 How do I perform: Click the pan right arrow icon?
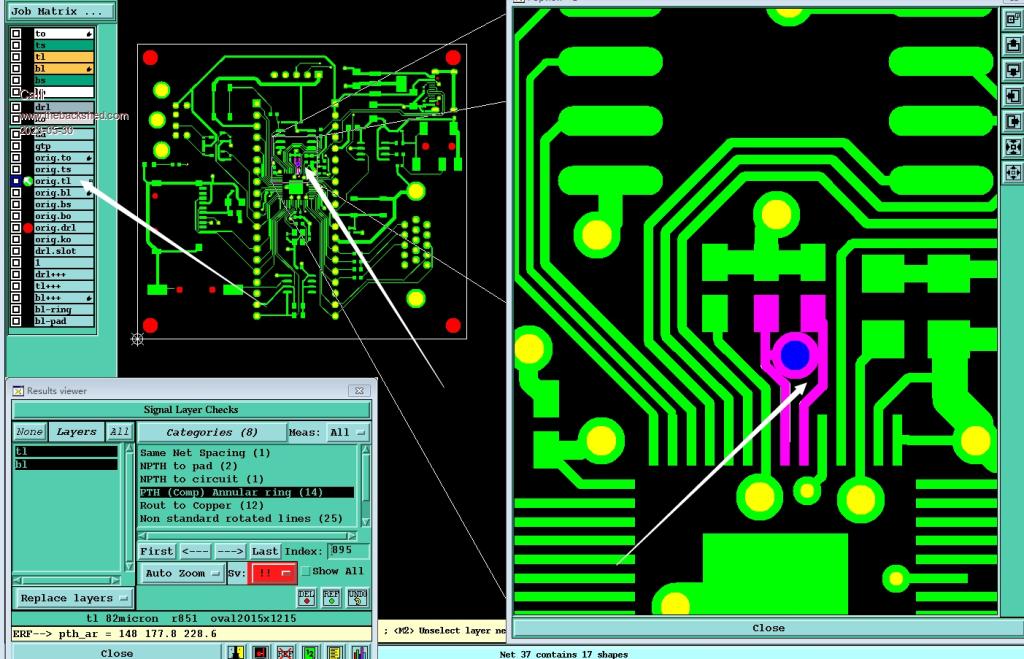[1012, 122]
